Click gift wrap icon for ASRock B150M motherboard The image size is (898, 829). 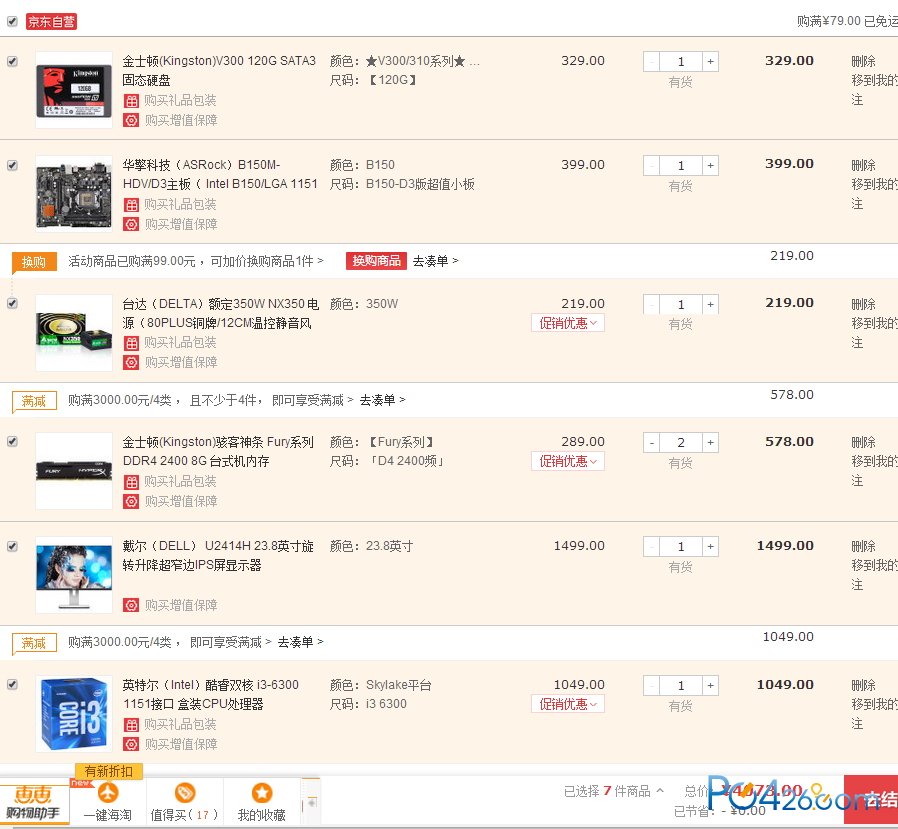pos(132,205)
